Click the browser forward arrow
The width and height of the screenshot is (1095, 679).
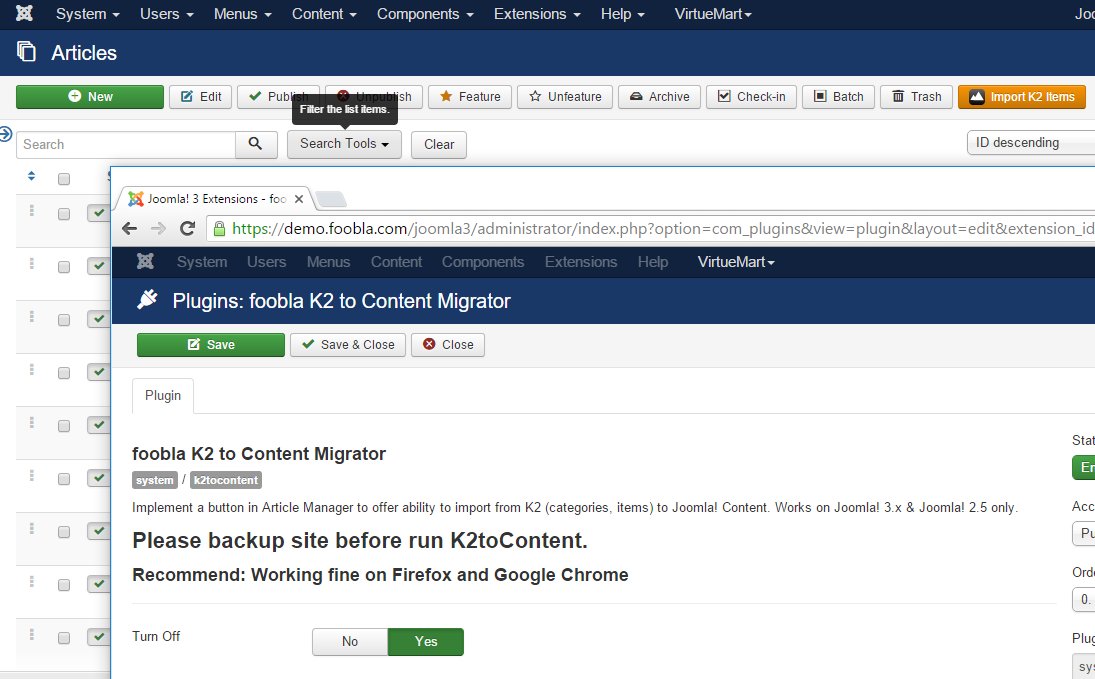(159, 228)
